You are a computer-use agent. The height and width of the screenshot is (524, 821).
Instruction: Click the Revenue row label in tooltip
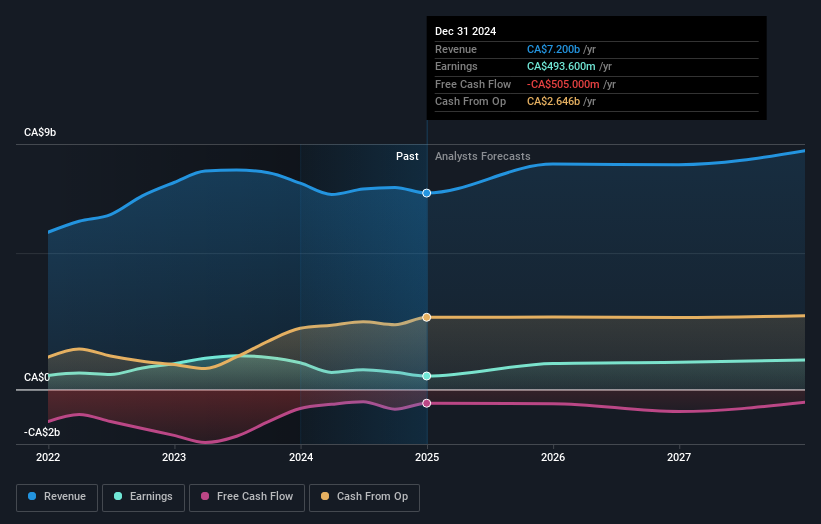tap(456, 49)
